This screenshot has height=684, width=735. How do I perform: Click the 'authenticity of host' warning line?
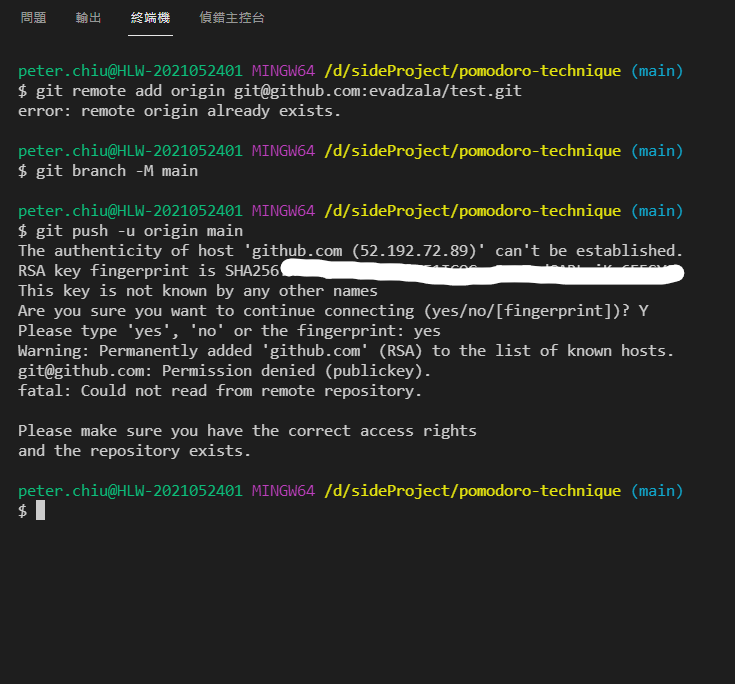[350, 250]
